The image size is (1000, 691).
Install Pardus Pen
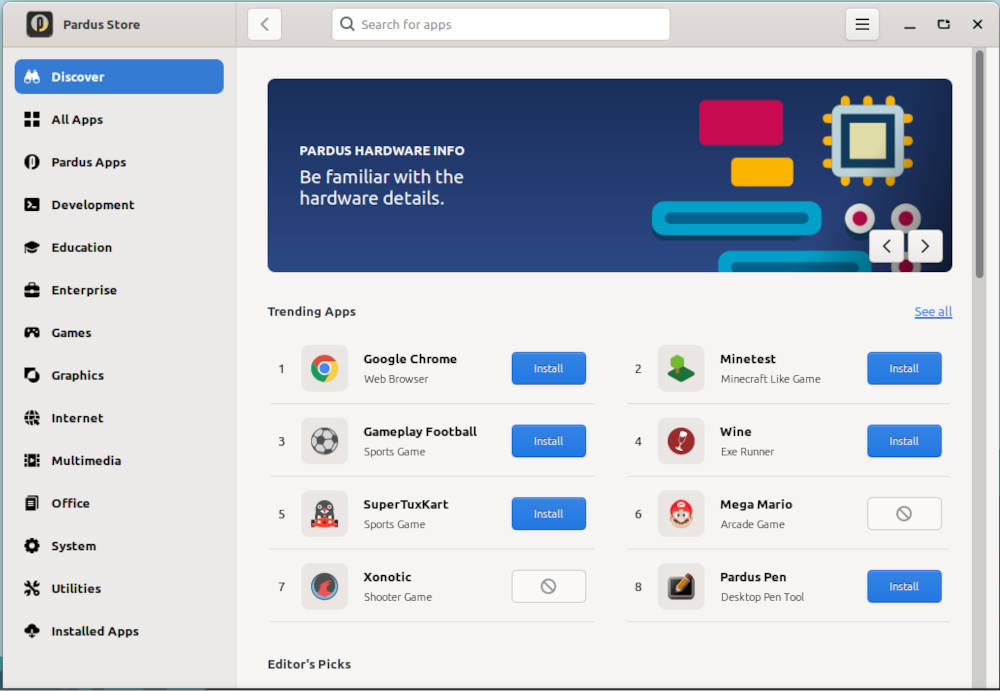(x=903, y=587)
